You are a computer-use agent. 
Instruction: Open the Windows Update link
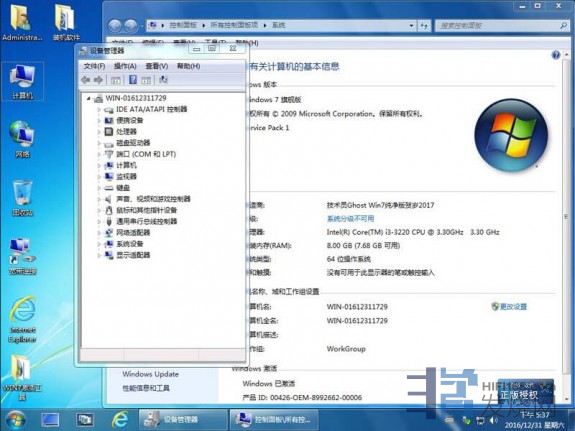click(x=151, y=374)
